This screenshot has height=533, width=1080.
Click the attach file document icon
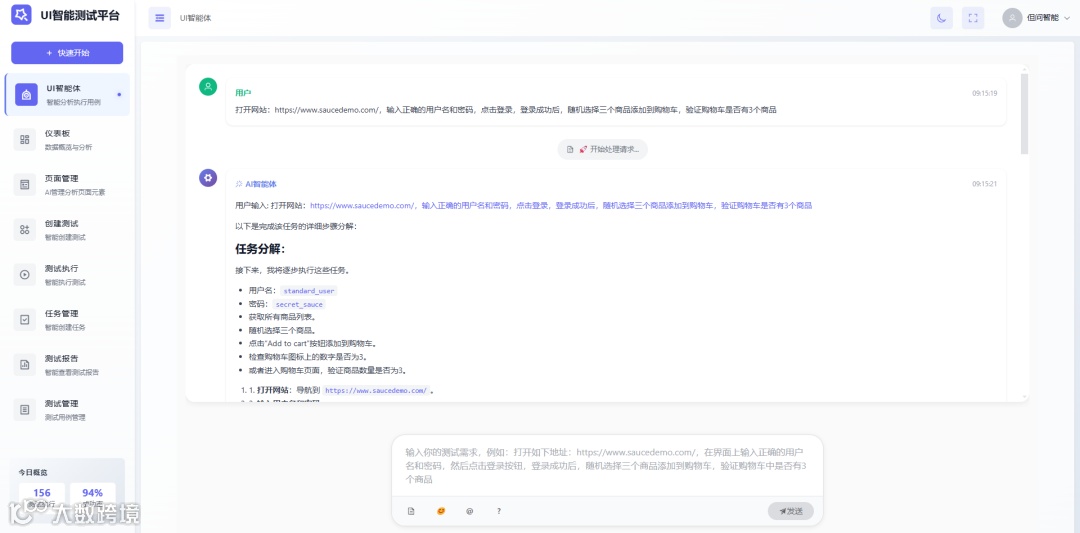[411, 511]
